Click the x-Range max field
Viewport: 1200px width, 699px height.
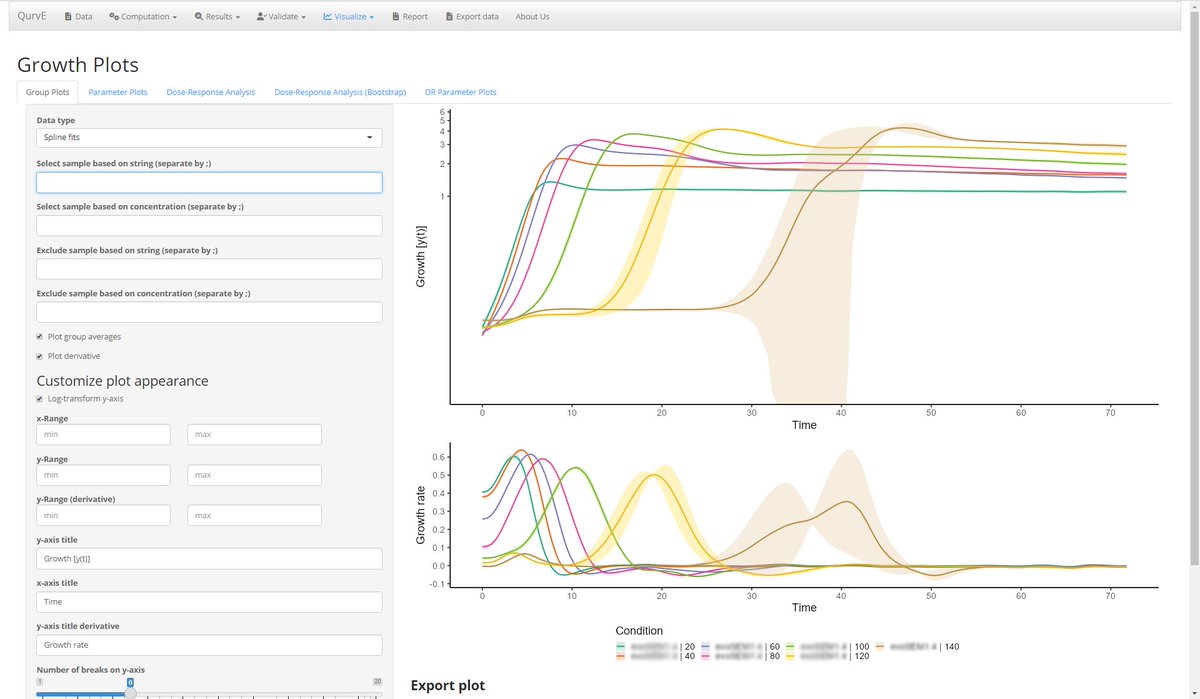coord(254,435)
